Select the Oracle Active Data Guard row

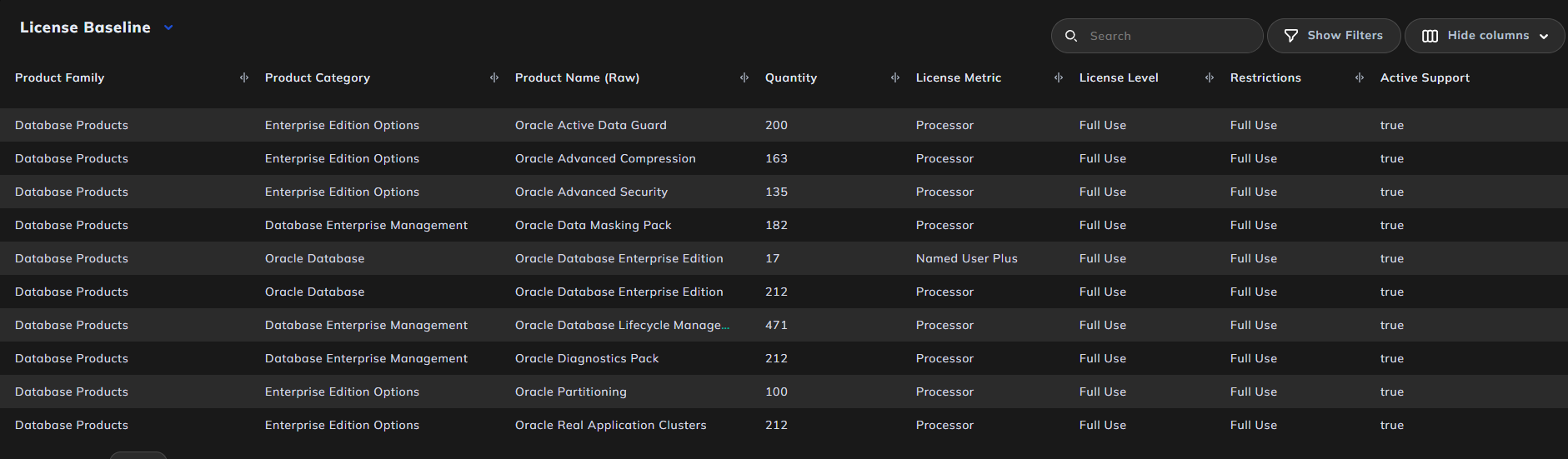pos(784,125)
